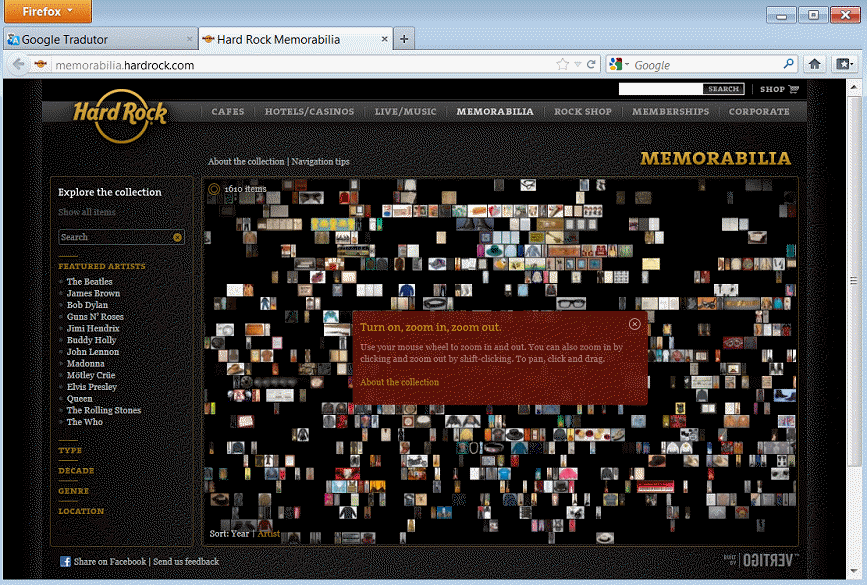
Task: Close the Google Tradutor tab
Action: coord(189,39)
